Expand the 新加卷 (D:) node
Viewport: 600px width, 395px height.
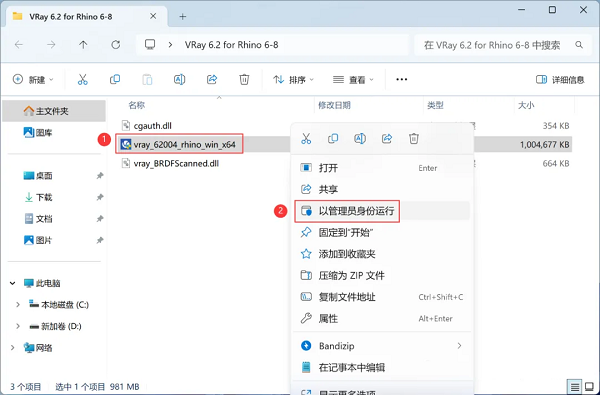(x=18, y=326)
